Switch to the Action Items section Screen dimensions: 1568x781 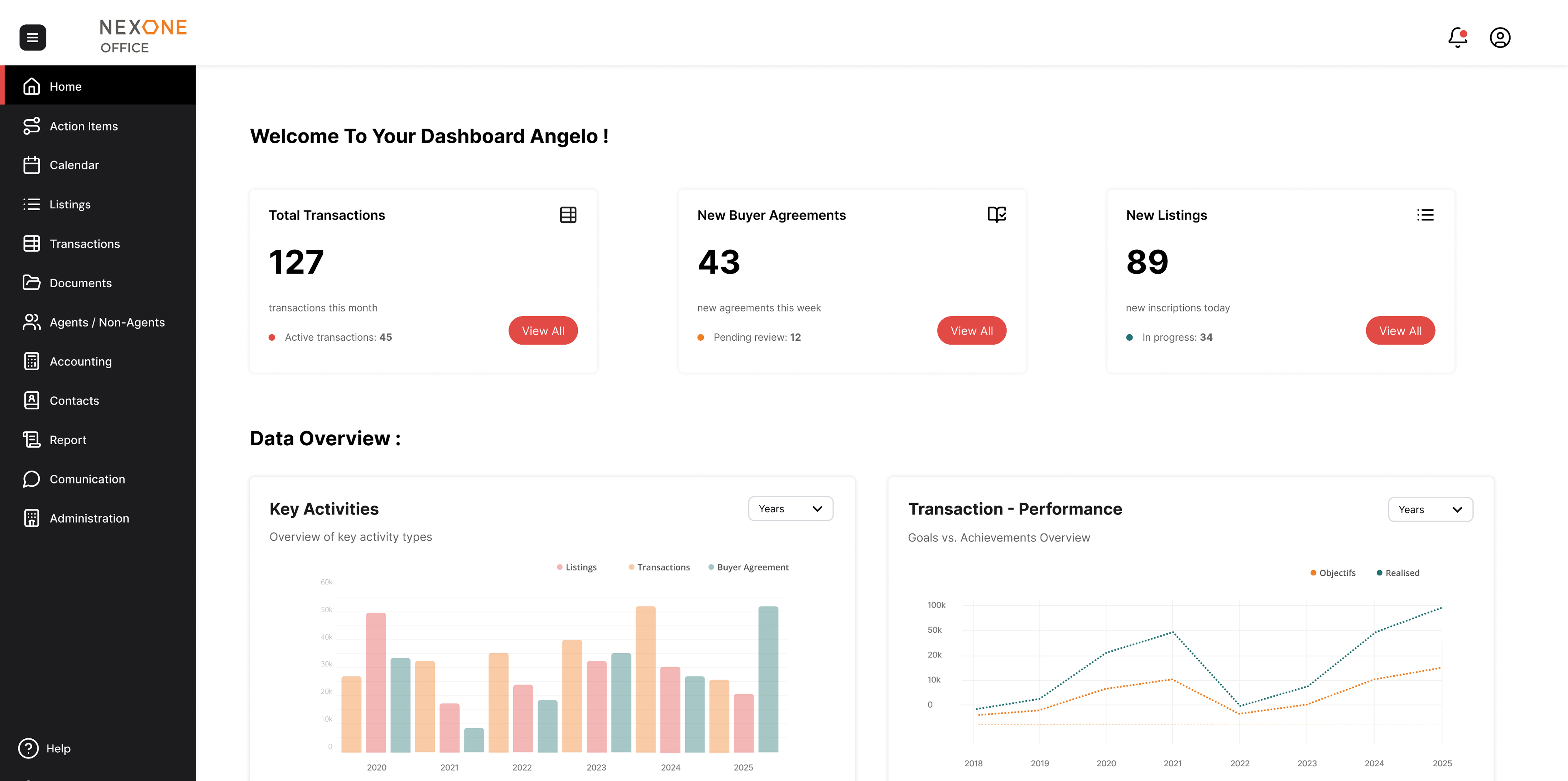click(x=83, y=125)
